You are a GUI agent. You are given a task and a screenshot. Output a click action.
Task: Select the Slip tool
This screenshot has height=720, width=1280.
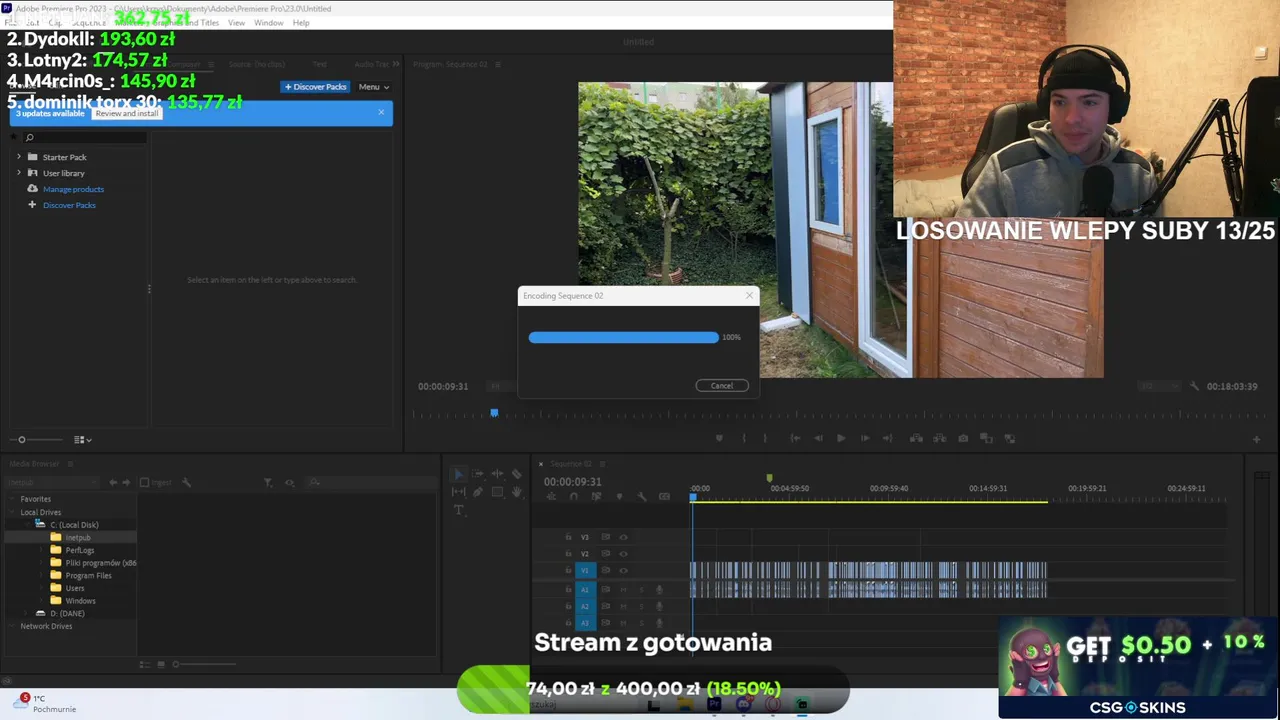(x=459, y=492)
